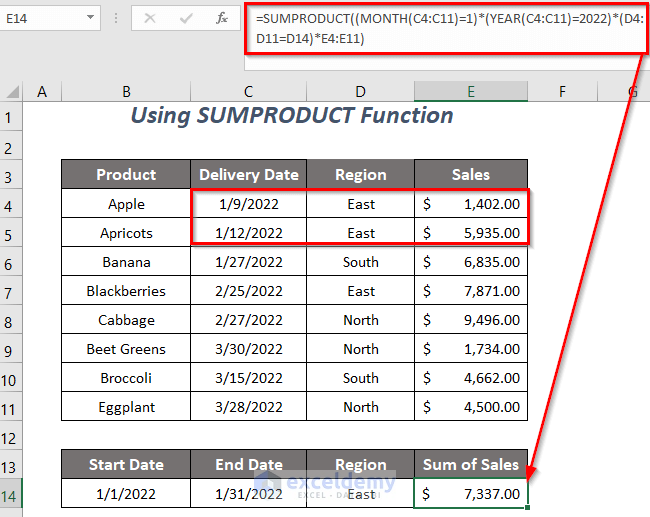The image size is (650, 517).
Task: Click the title cell Using SUMPRODUCT Function
Action: pyautogui.click(x=292, y=116)
